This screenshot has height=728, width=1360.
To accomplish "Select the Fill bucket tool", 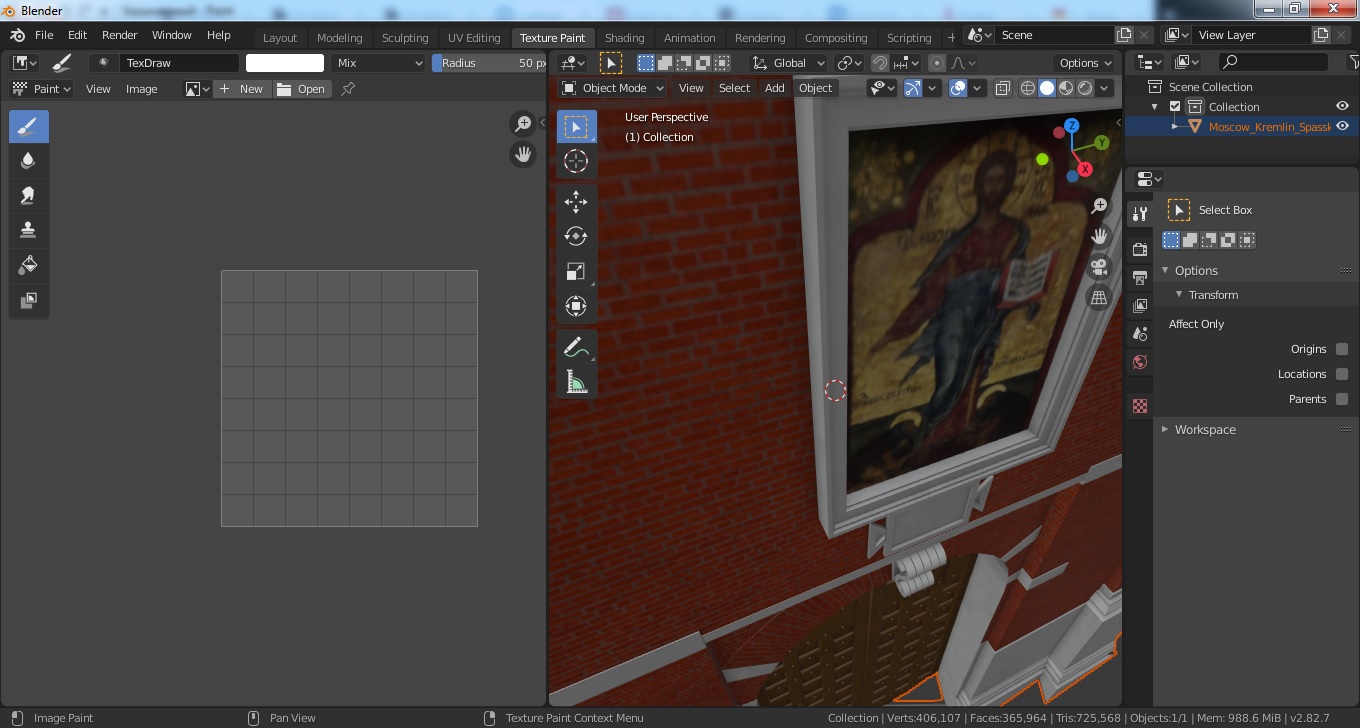I will coord(28,265).
